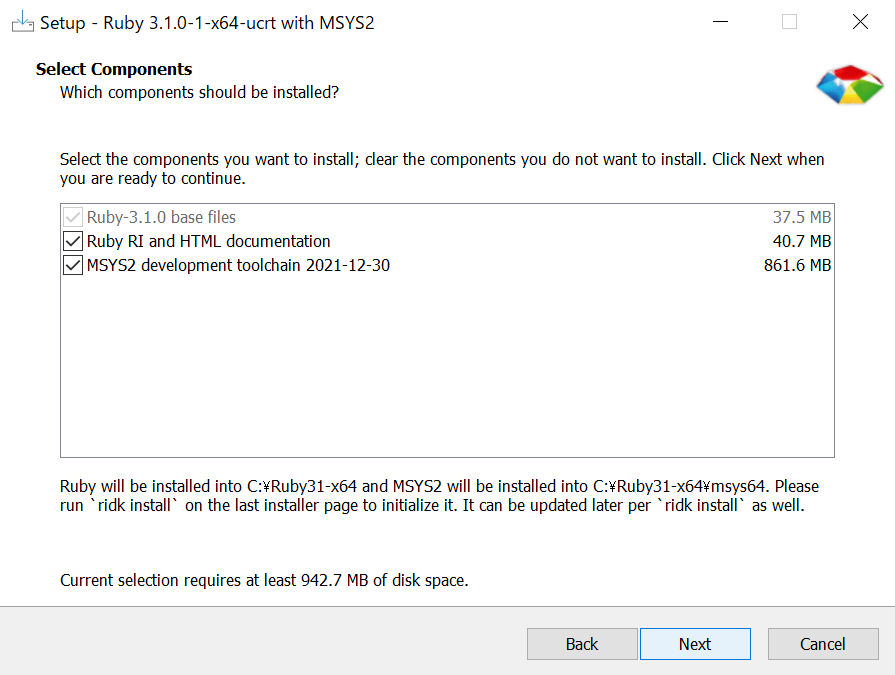Click the disk space requirement text
This screenshot has height=675, width=895.
[264, 580]
